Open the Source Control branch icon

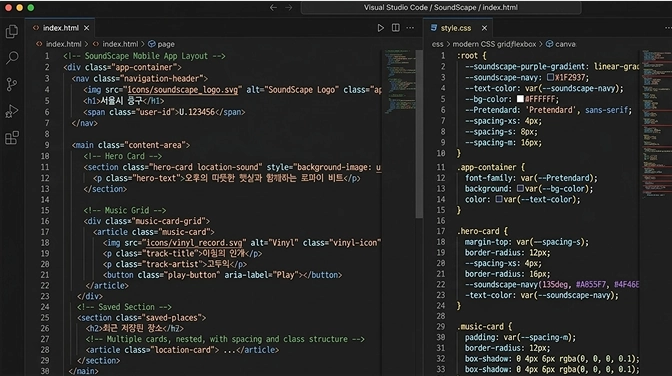pyautogui.click(x=12, y=84)
